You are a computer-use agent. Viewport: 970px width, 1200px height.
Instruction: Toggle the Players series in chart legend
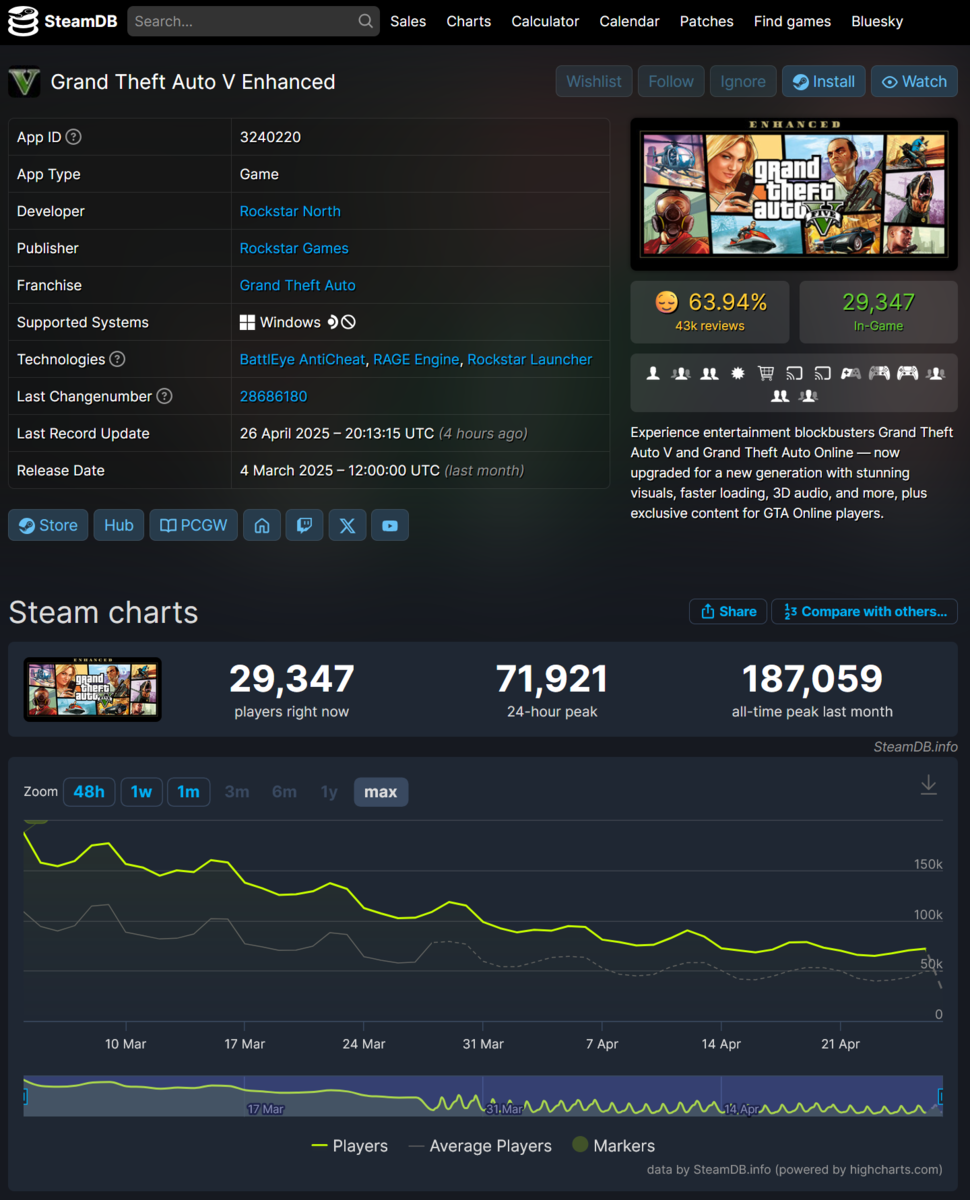point(350,1146)
